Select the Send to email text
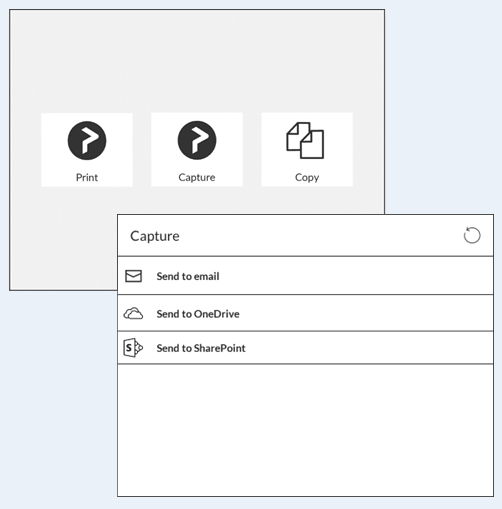The width and height of the screenshot is (502, 509). (x=188, y=276)
